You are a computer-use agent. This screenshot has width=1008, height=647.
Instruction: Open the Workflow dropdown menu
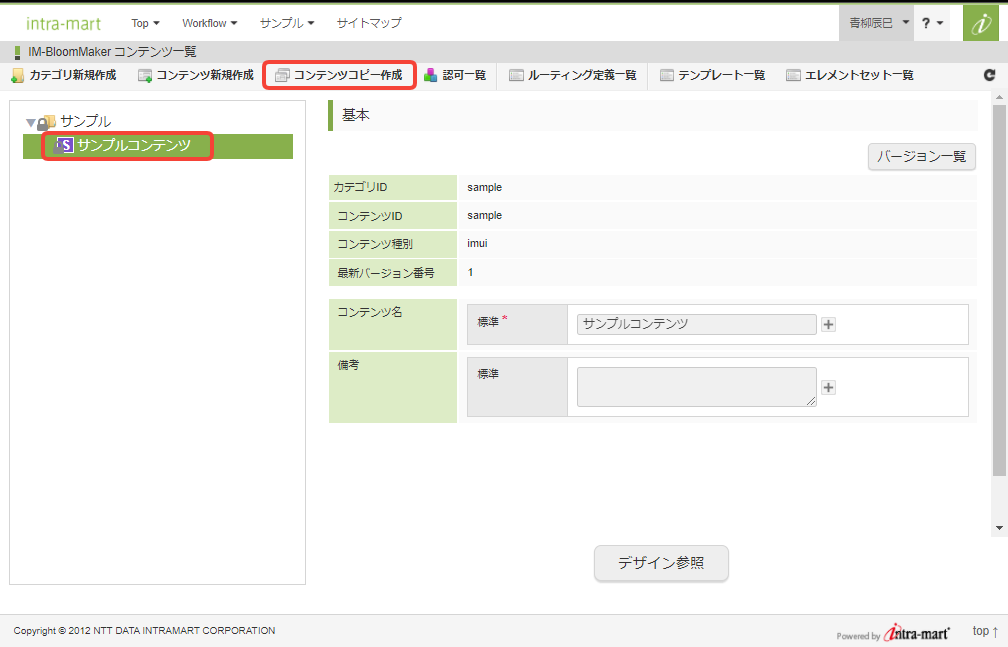(210, 23)
